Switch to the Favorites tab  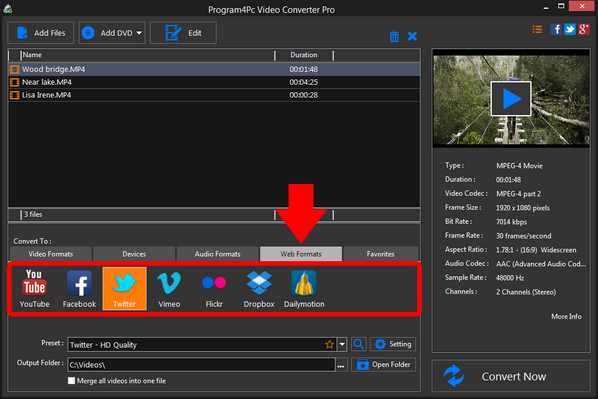pyautogui.click(x=381, y=254)
